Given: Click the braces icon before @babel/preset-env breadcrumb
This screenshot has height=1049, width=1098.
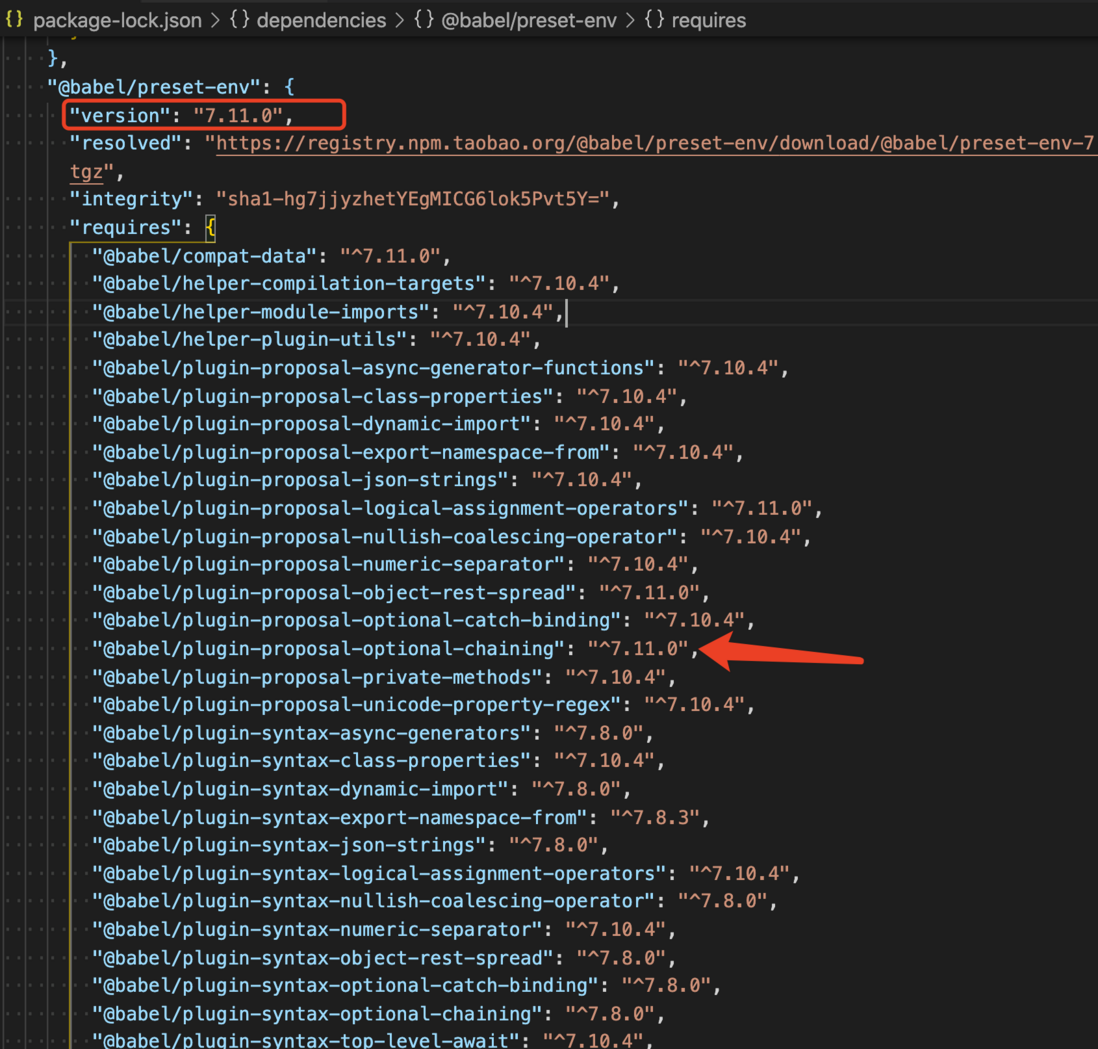Looking at the screenshot, I should point(424,20).
